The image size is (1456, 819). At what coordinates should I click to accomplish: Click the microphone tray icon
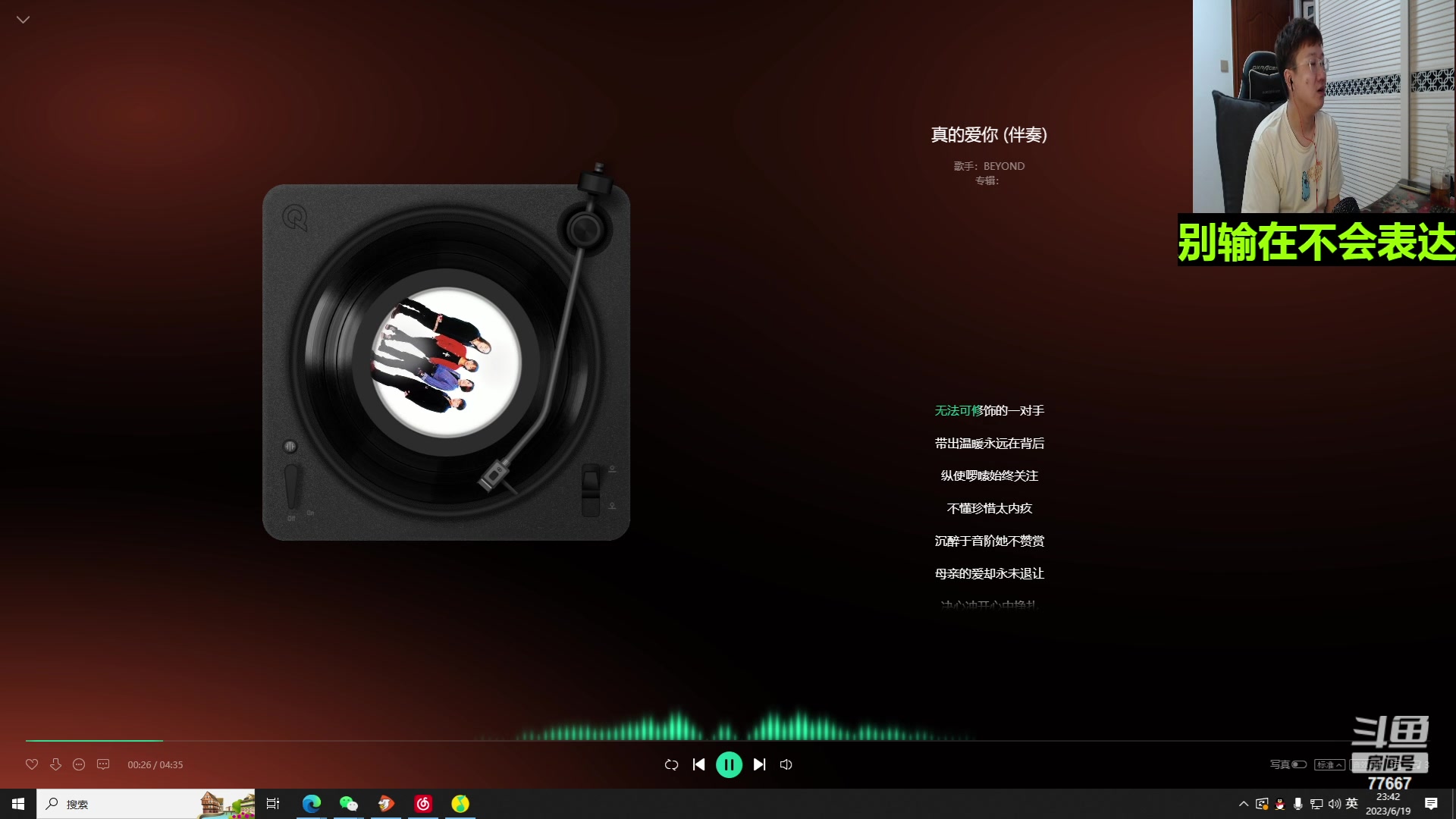point(1298,804)
